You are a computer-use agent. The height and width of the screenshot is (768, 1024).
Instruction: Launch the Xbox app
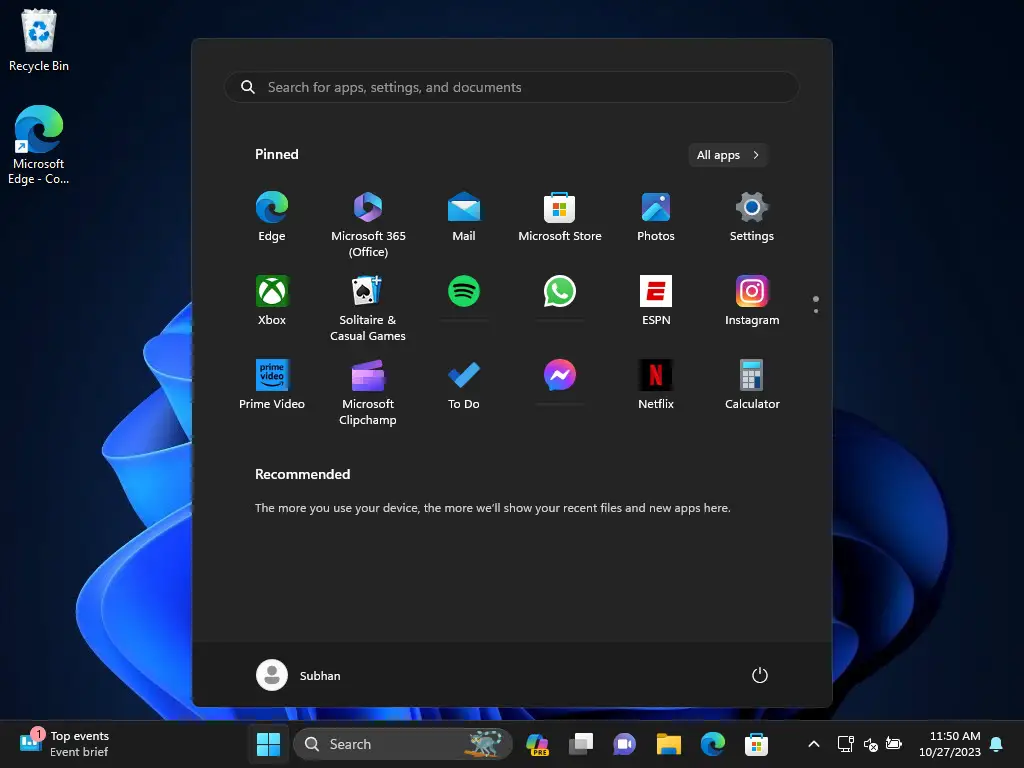tap(272, 300)
